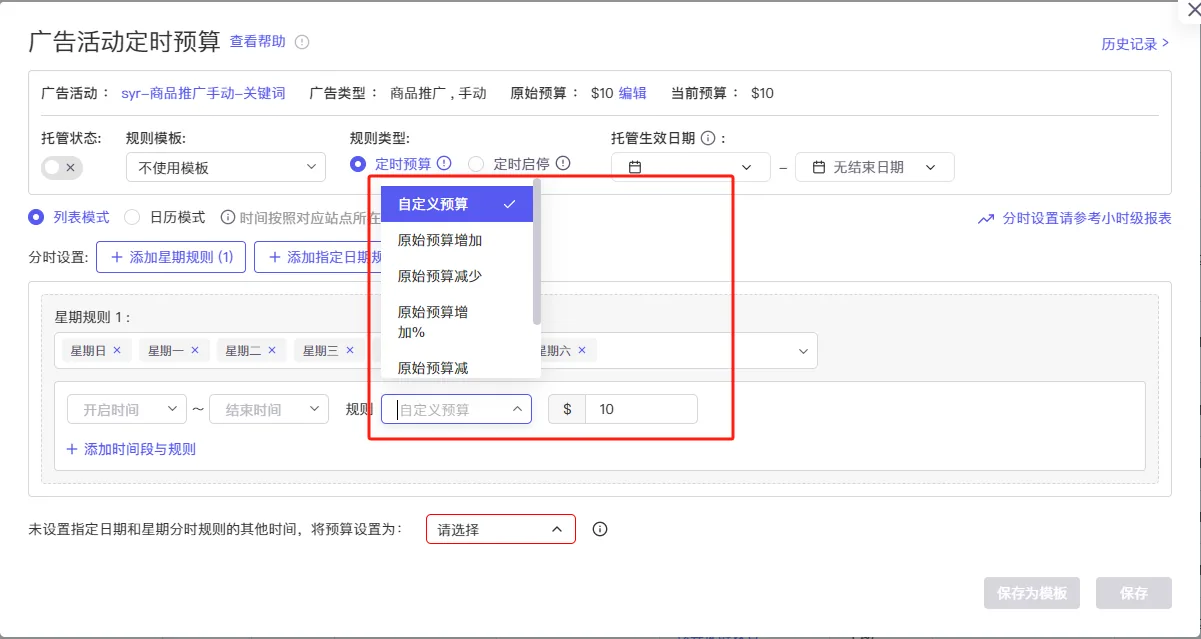Viewport: 1201px width, 639px height.
Task: Click 添加星期规则 (1) button
Action: (x=171, y=257)
